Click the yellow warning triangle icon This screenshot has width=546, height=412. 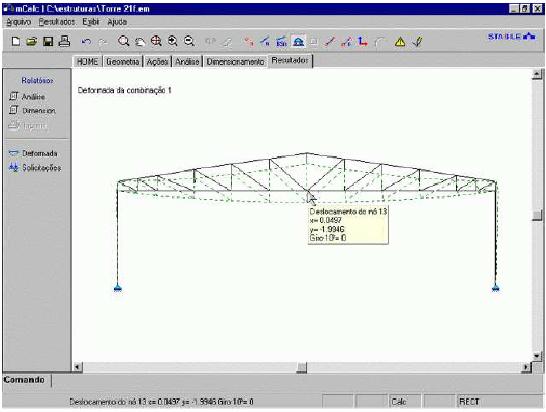click(x=400, y=42)
